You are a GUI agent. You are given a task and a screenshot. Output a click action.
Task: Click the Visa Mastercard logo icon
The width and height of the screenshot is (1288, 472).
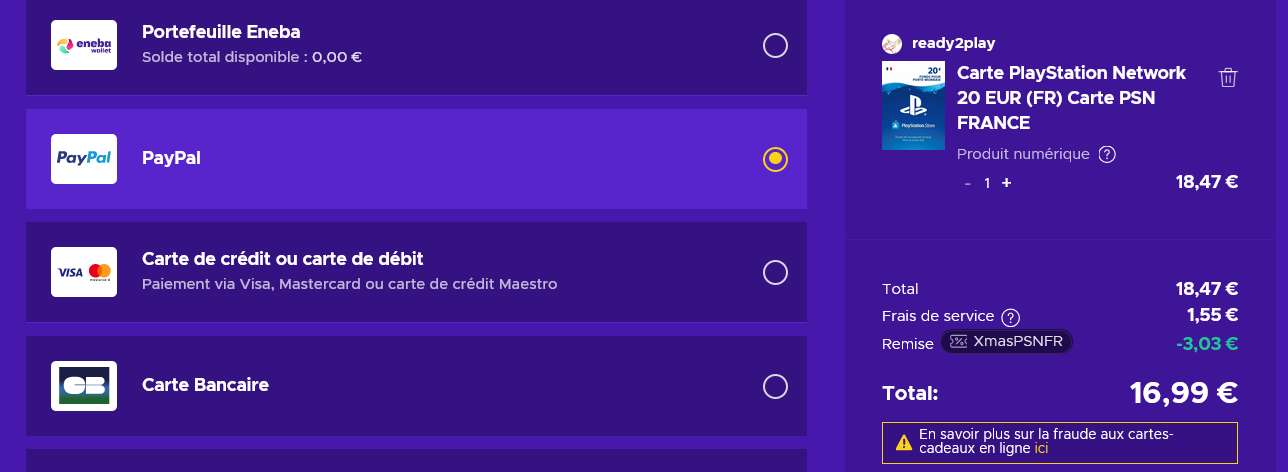[84, 272]
